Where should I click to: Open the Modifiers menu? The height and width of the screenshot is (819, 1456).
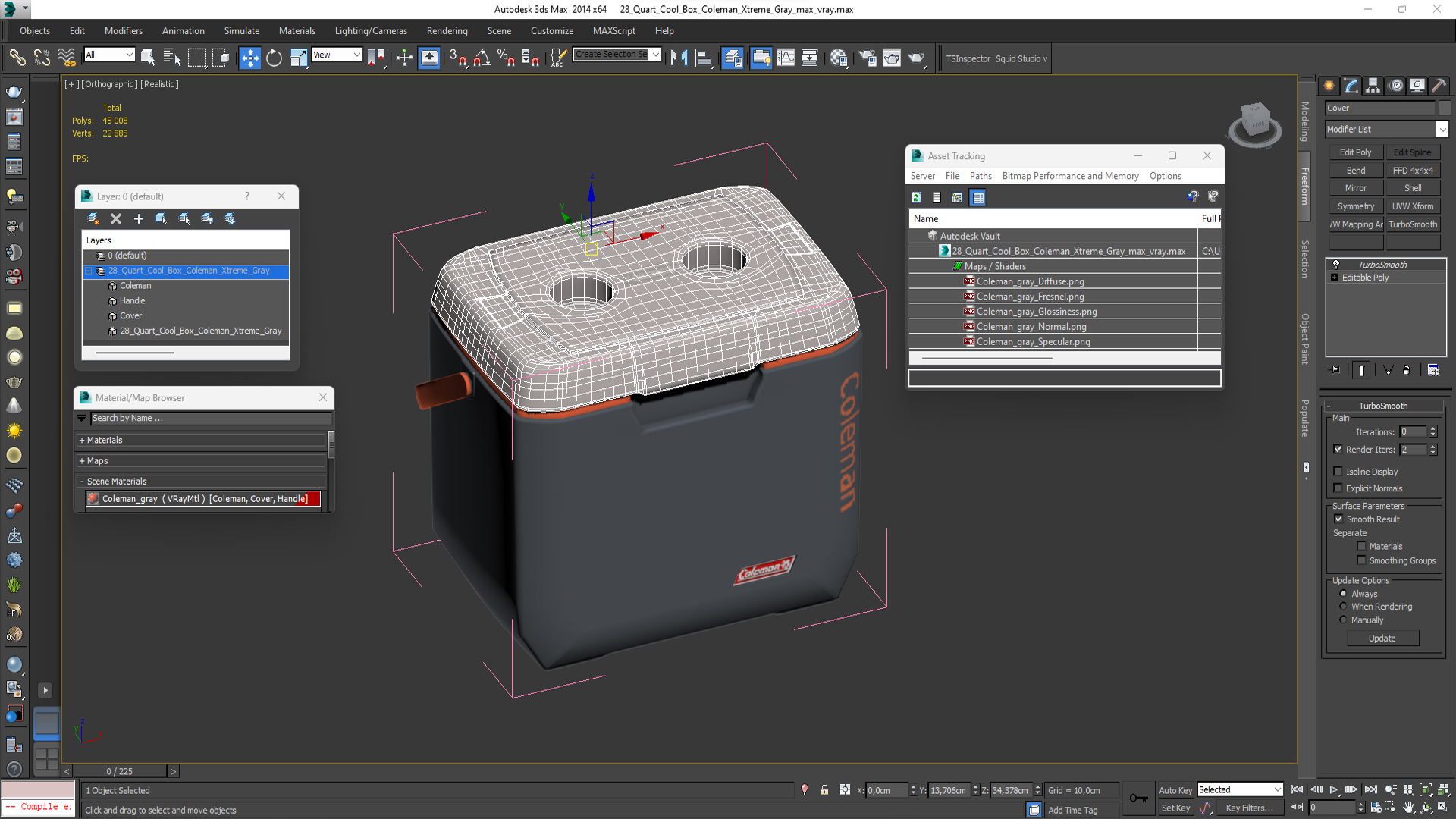tap(124, 31)
